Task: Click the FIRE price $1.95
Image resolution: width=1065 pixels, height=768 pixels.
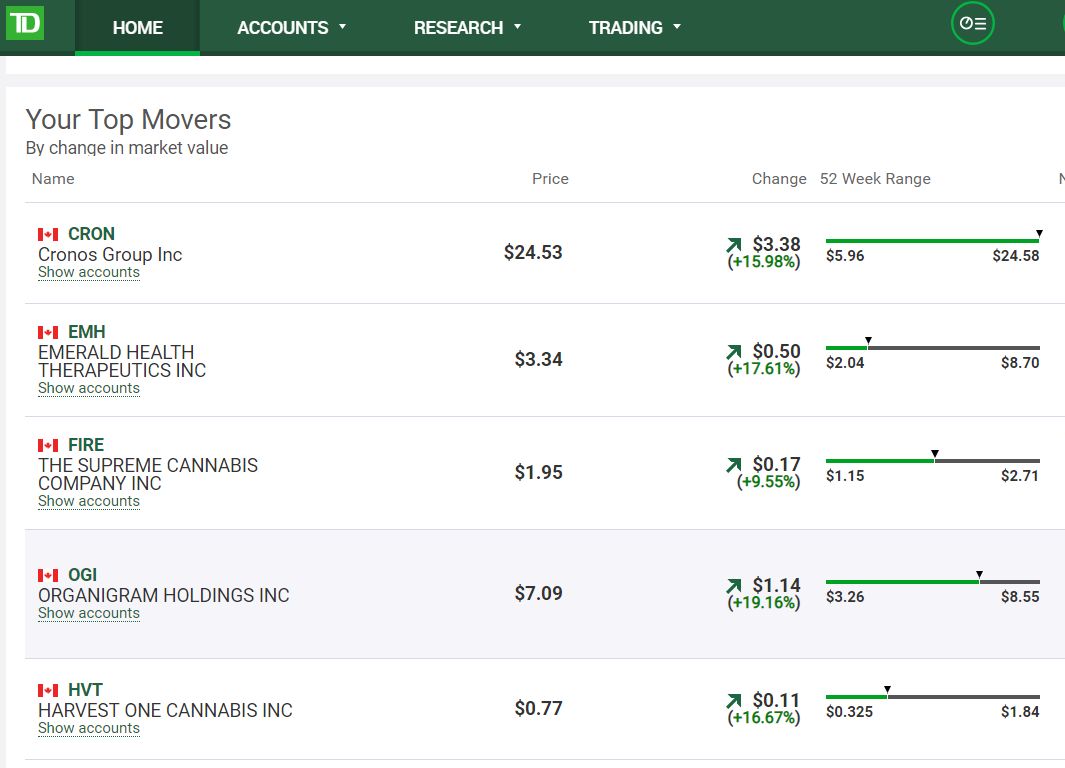Action: click(539, 472)
